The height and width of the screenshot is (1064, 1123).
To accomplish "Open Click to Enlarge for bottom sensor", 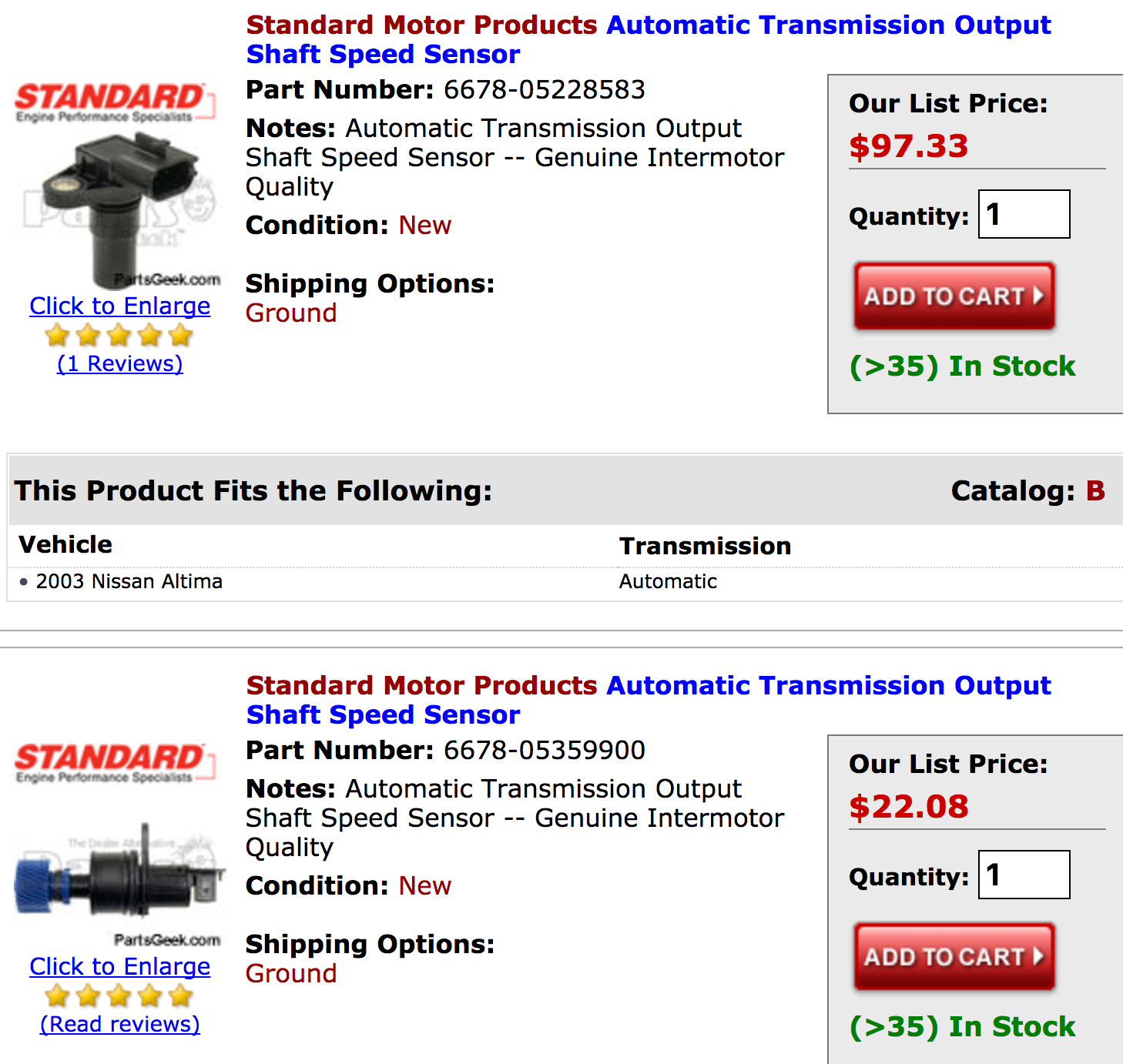I will pos(119,967).
